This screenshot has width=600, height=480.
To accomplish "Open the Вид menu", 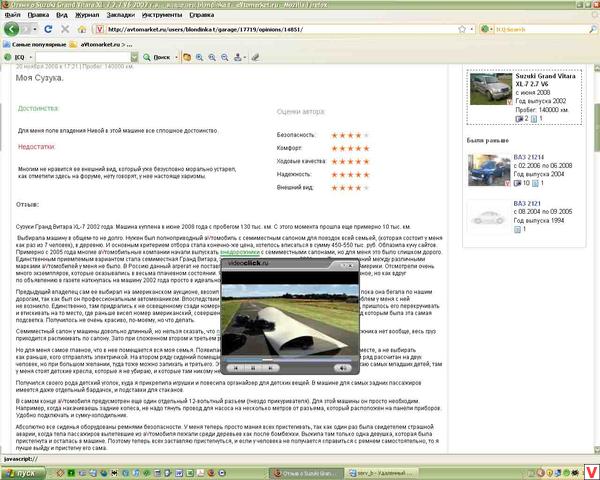I will click(62, 15).
